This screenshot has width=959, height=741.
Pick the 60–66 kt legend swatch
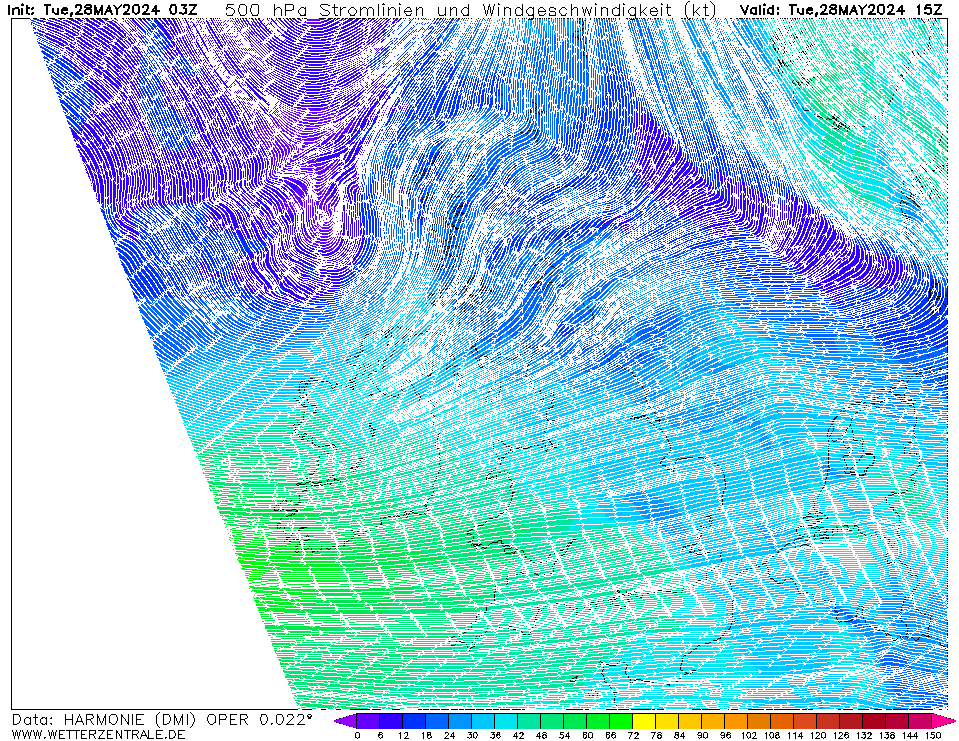599,721
